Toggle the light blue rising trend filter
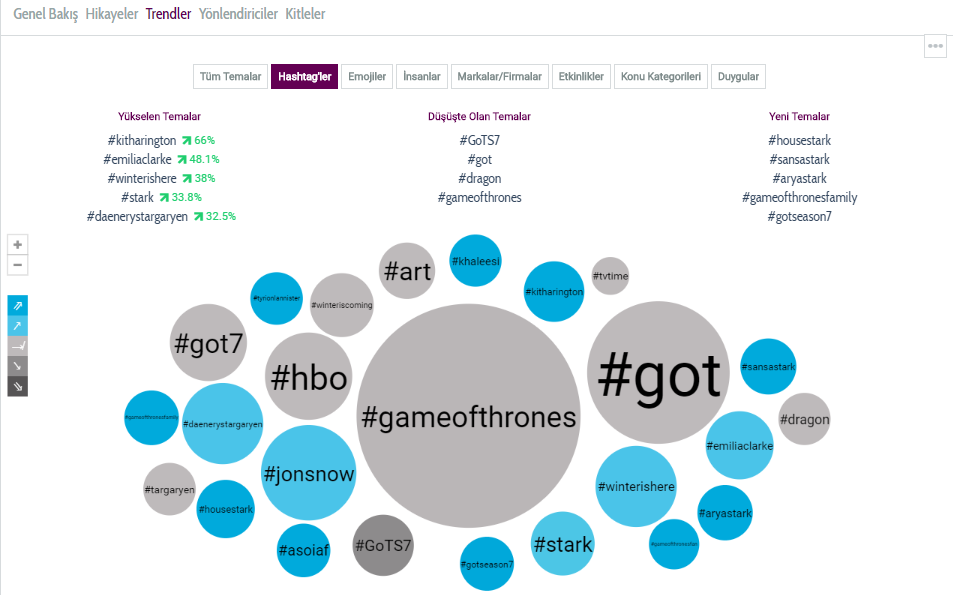Screen dimensions: 953x595 point(18,326)
